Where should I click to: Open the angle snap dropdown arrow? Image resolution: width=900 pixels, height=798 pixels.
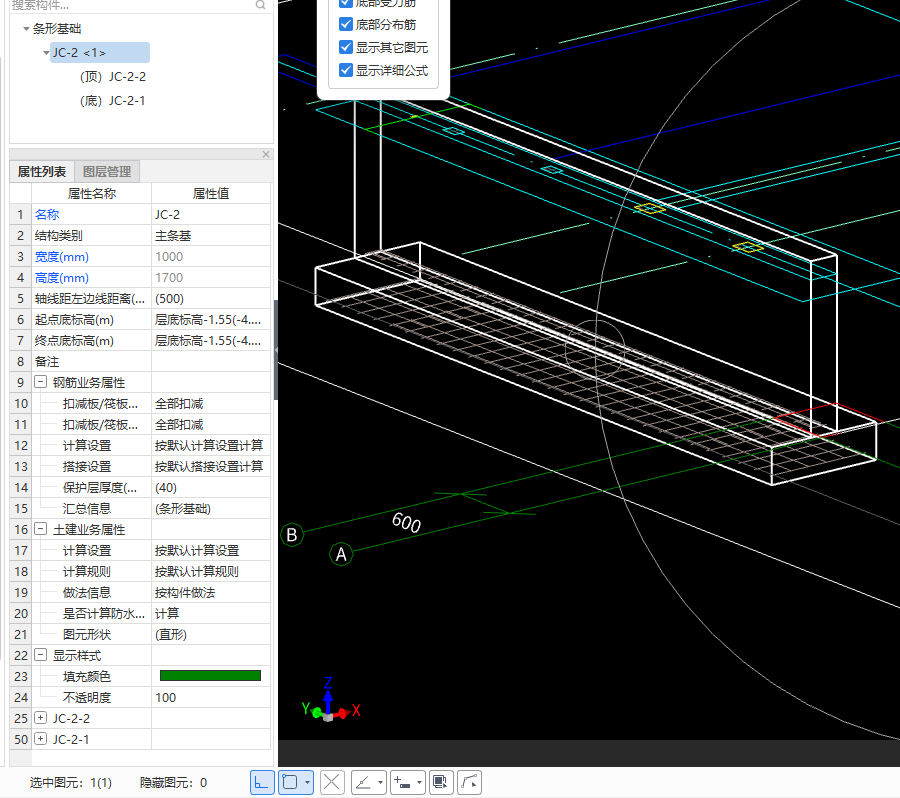pyautogui.click(x=381, y=782)
